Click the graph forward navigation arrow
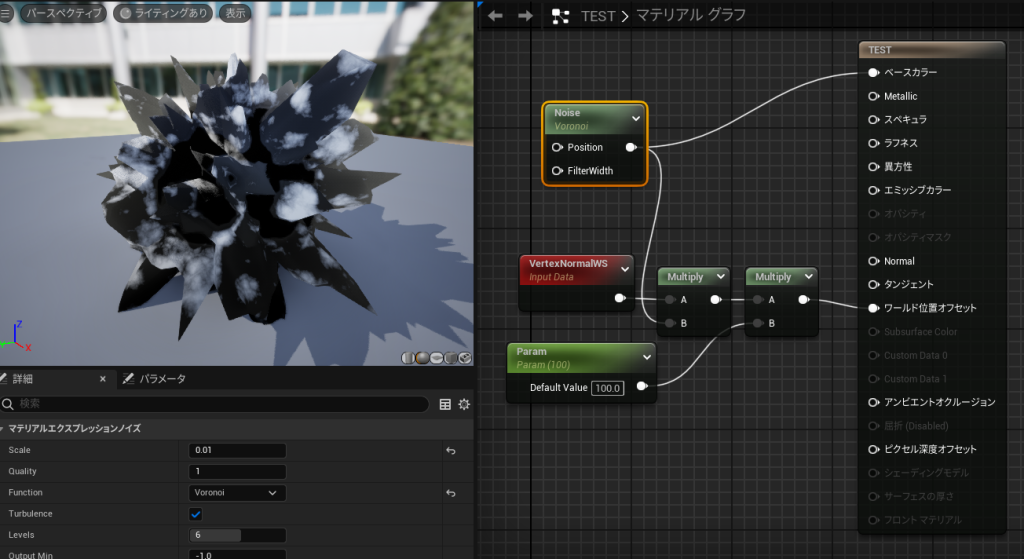The width and height of the screenshot is (1024, 559). click(525, 16)
